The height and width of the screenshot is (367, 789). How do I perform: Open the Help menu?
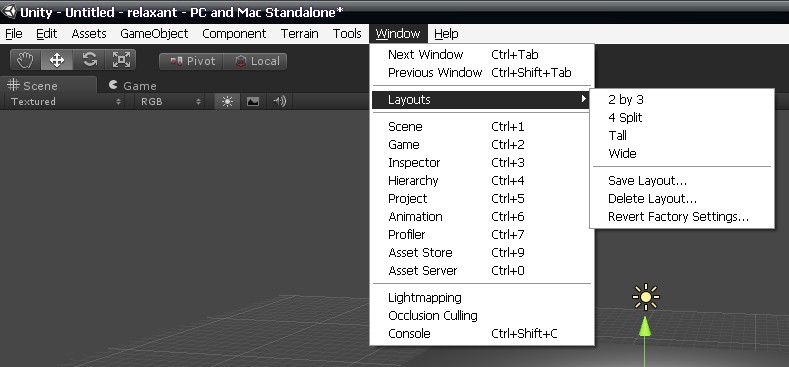(446, 34)
